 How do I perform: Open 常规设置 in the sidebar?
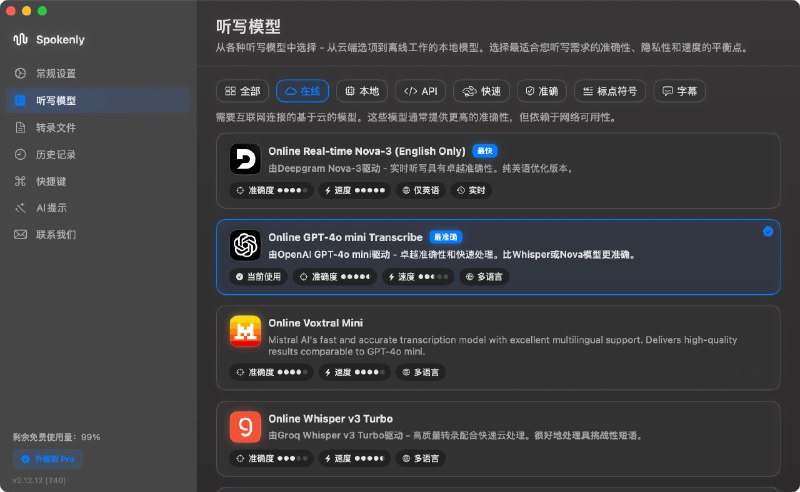point(98,73)
